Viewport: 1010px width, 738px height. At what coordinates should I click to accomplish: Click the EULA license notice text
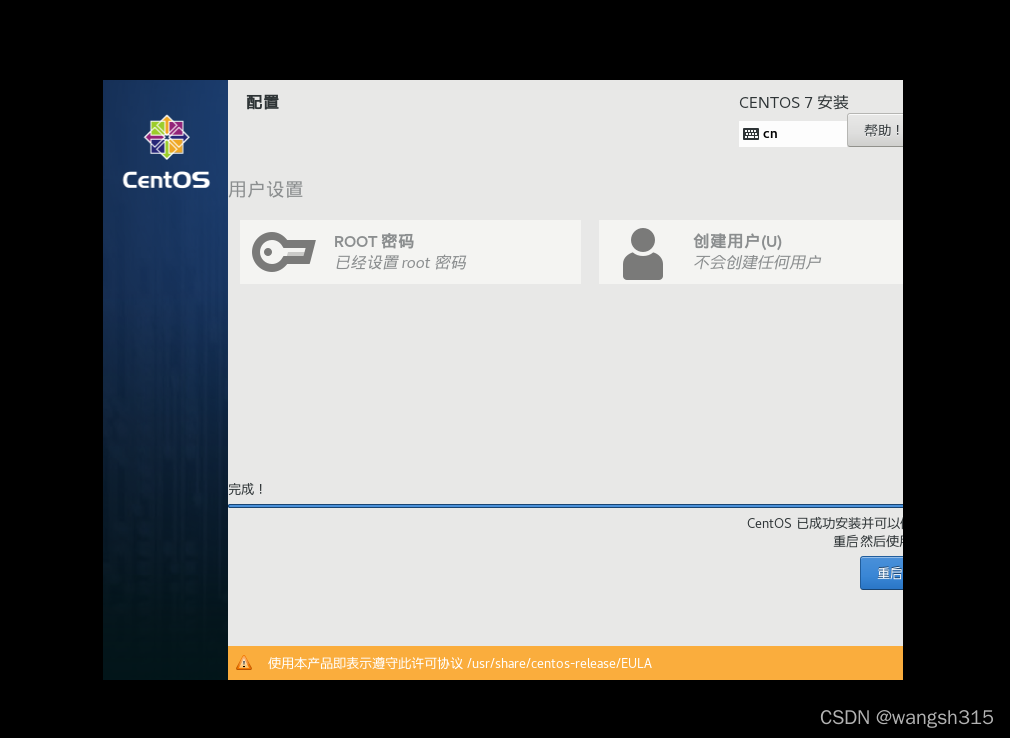(x=460, y=663)
